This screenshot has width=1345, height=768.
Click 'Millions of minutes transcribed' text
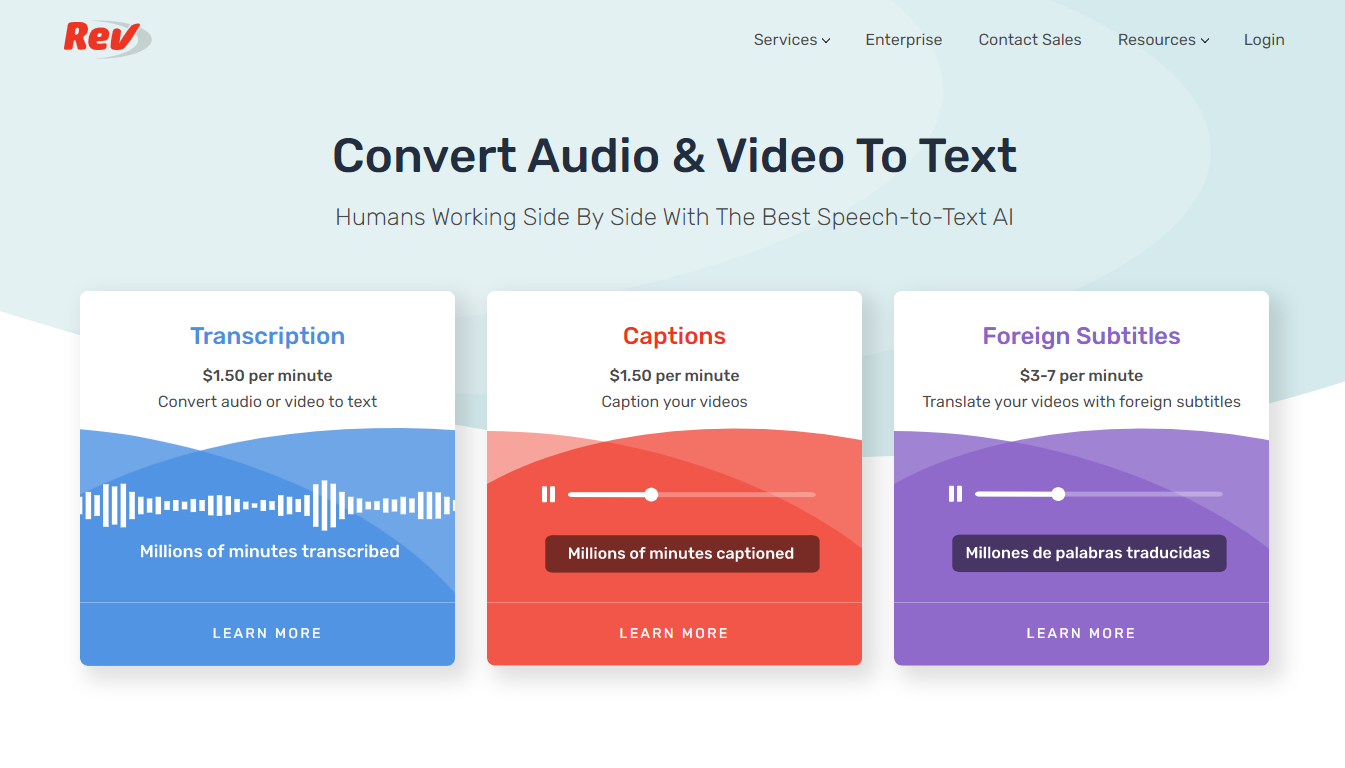click(269, 551)
